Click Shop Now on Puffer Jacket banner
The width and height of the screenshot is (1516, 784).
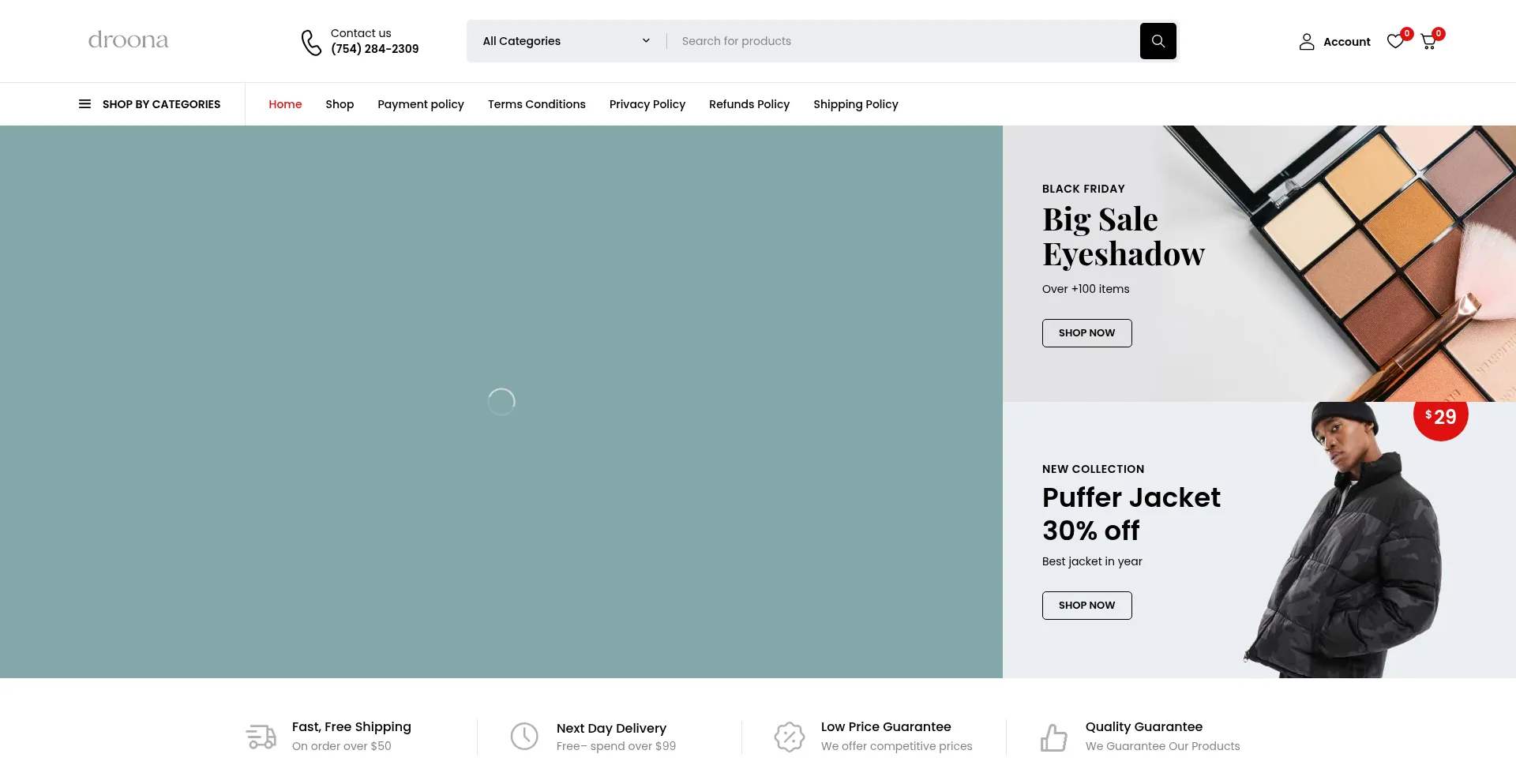1086,606
